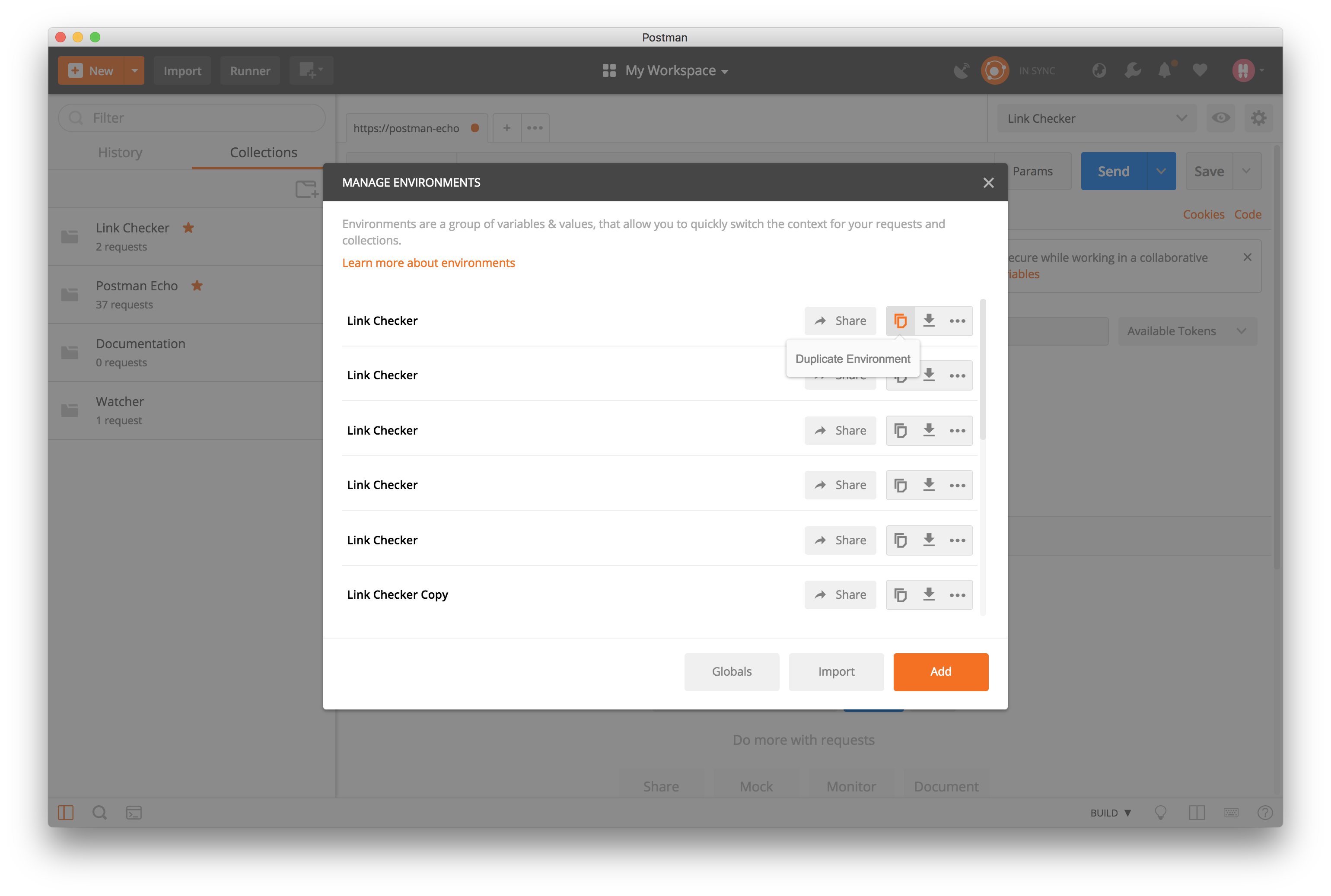Close the Manage Environments dialog
Viewport: 1331px width, 896px height.
pos(988,183)
